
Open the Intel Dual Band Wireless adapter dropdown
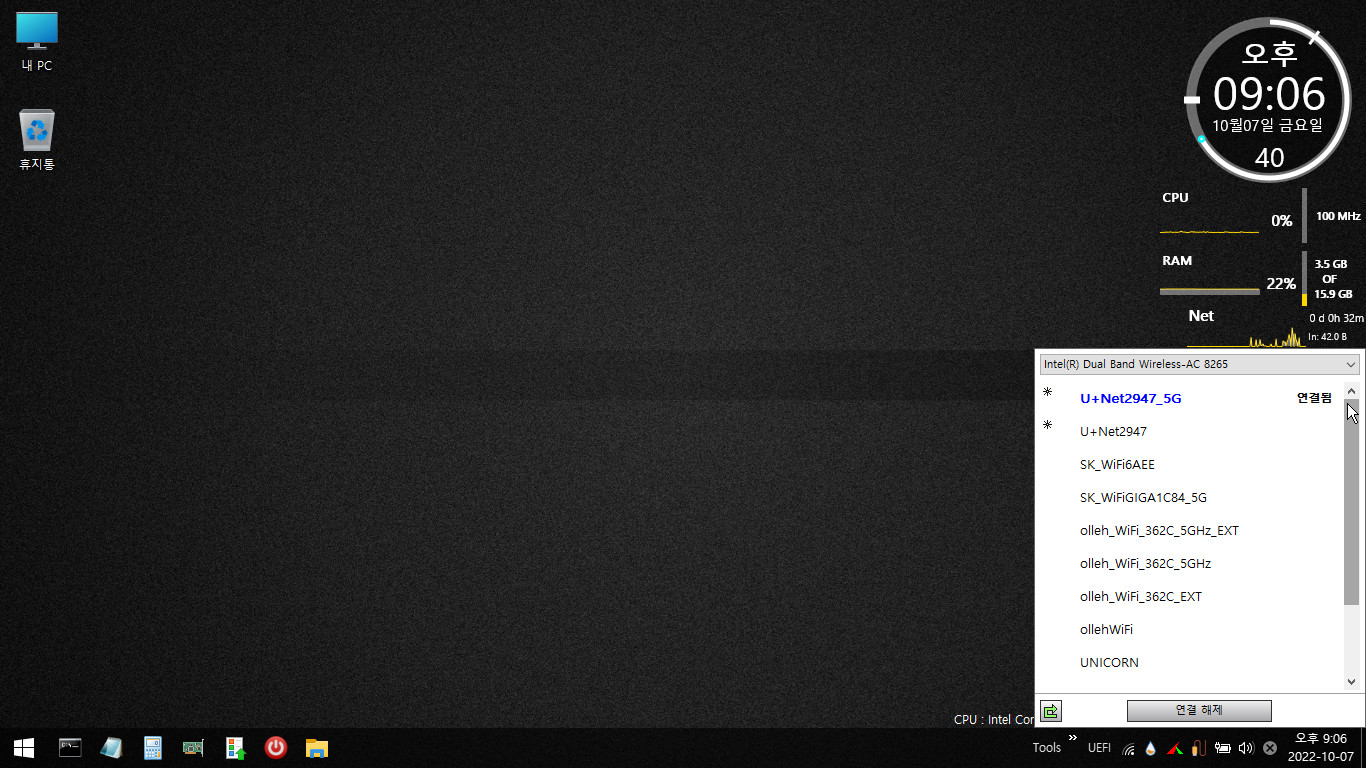pos(1199,364)
